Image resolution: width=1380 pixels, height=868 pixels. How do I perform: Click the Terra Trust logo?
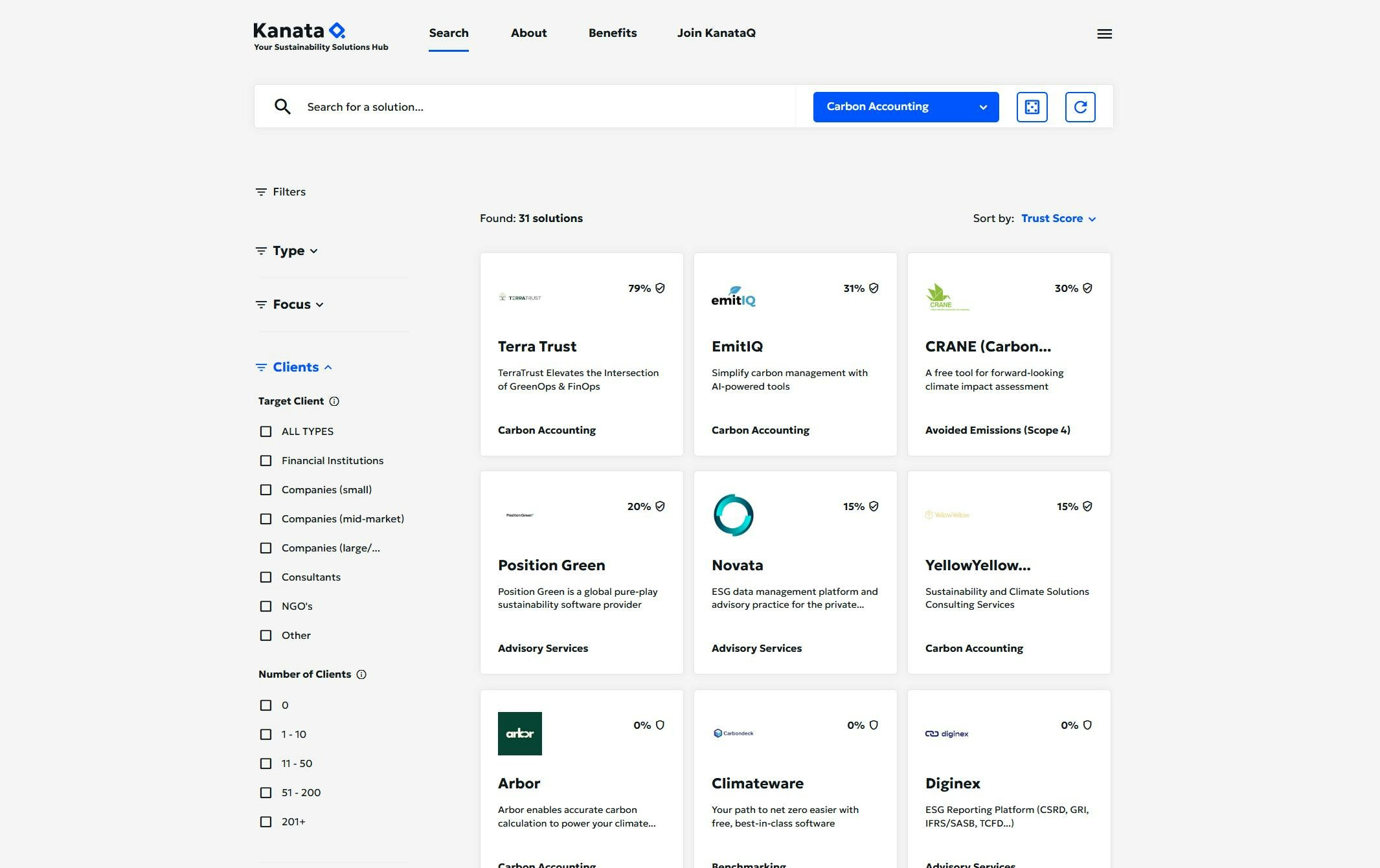pyautogui.click(x=520, y=298)
